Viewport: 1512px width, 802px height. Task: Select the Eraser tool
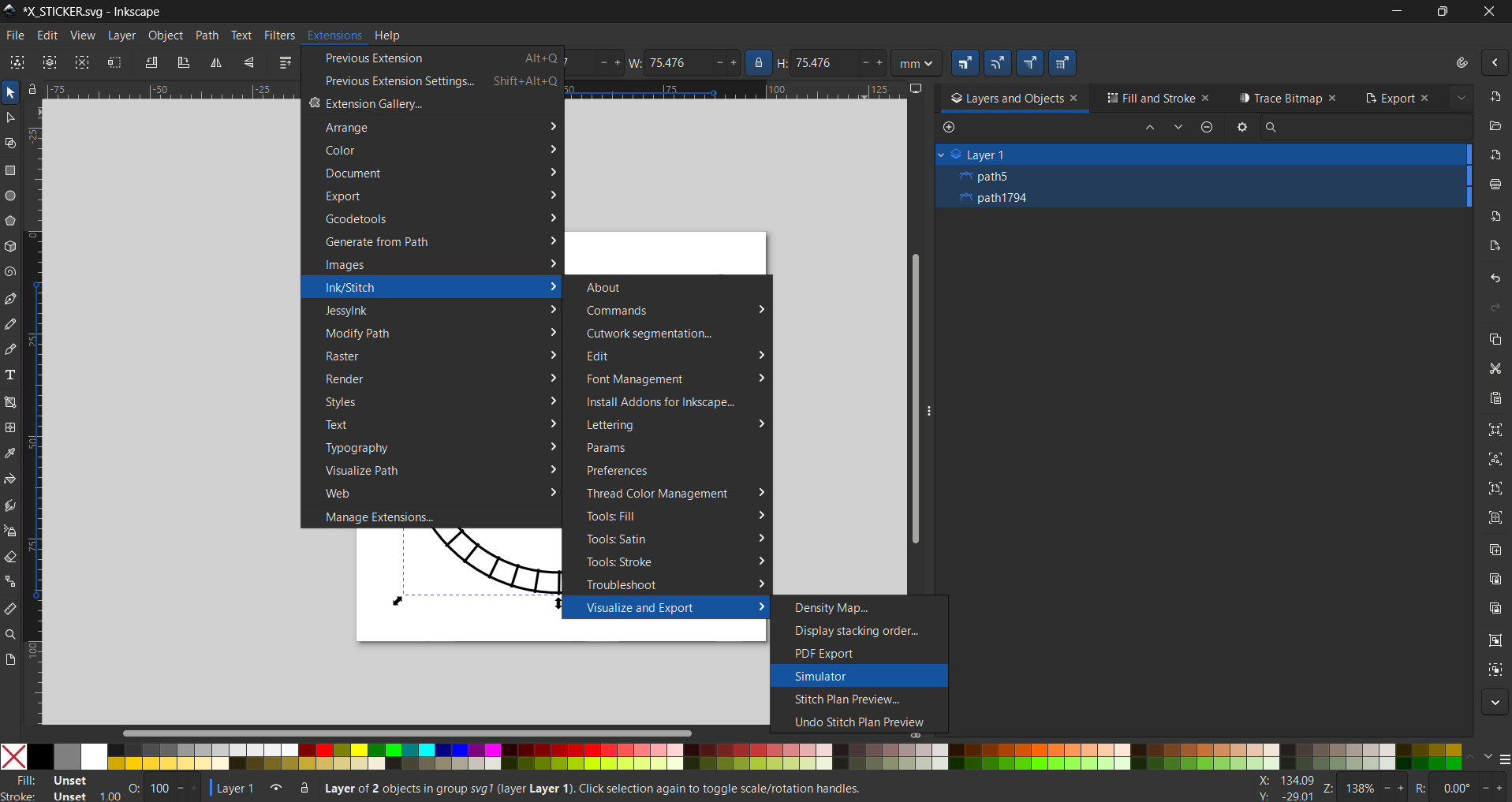tap(10, 557)
